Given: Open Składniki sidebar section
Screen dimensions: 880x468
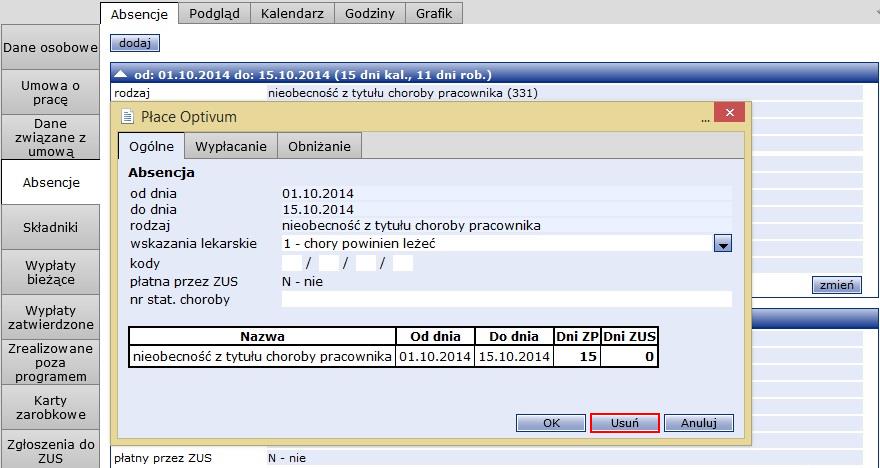Looking at the screenshot, I should coord(50,227).
